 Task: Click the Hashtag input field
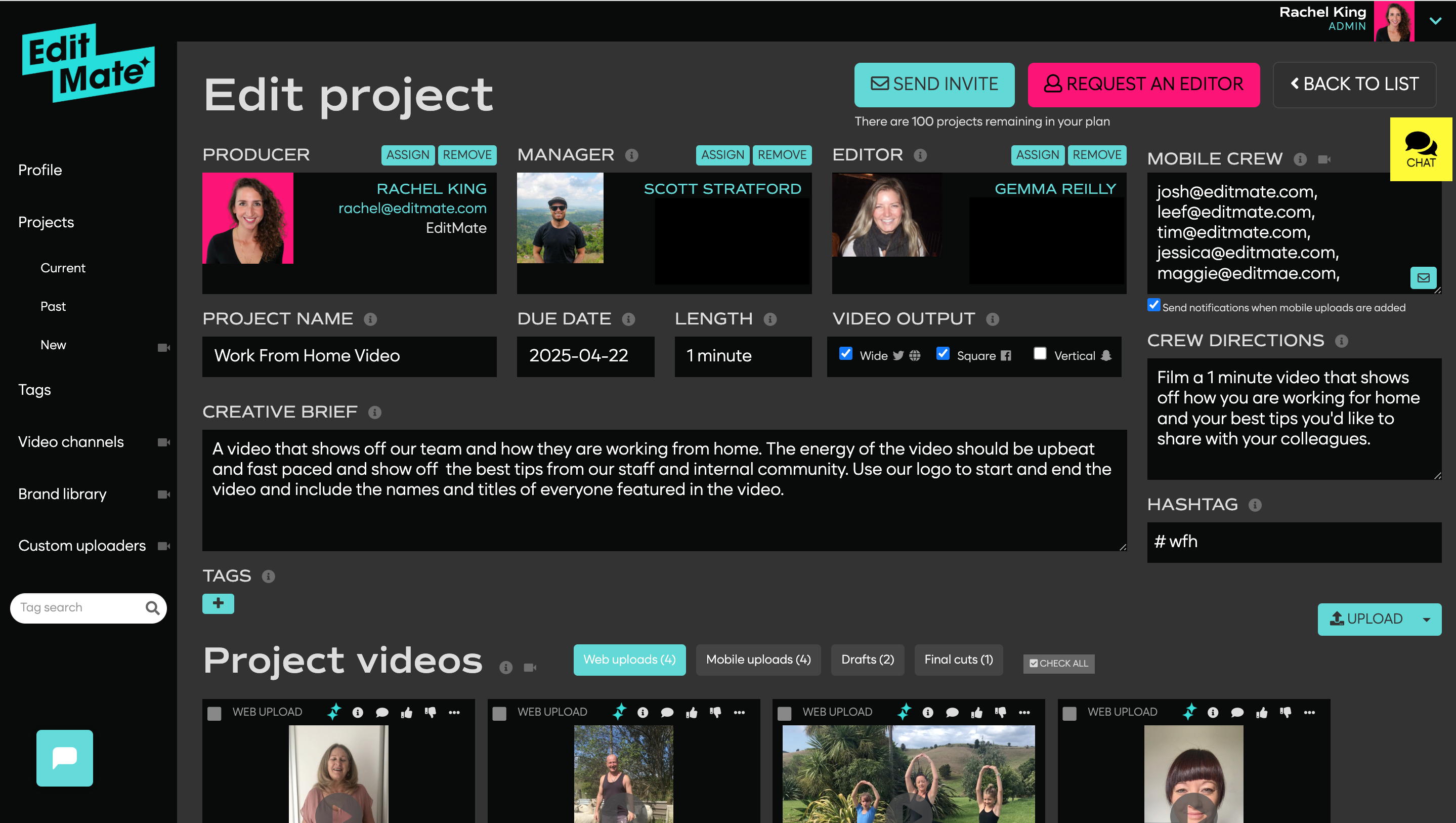tap(1294, 543)
